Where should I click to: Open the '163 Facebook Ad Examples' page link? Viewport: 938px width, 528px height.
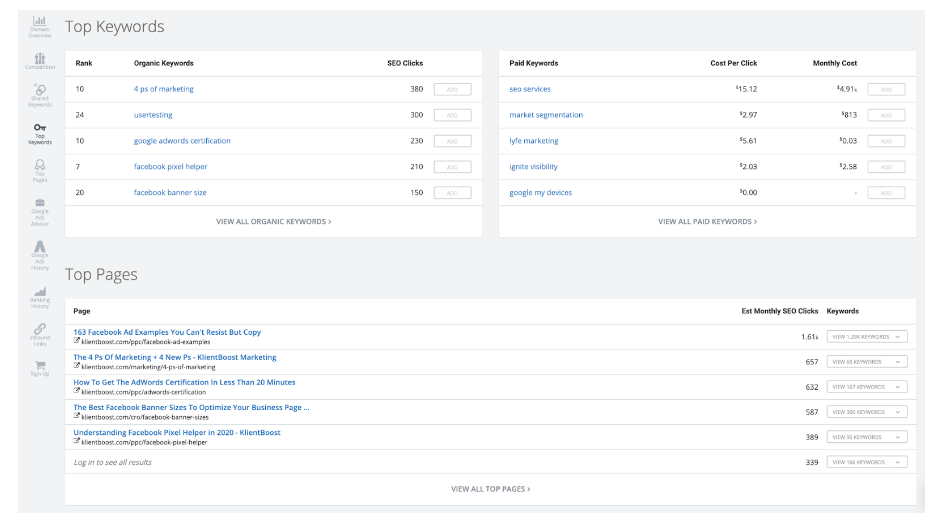(x=167, y=332)
